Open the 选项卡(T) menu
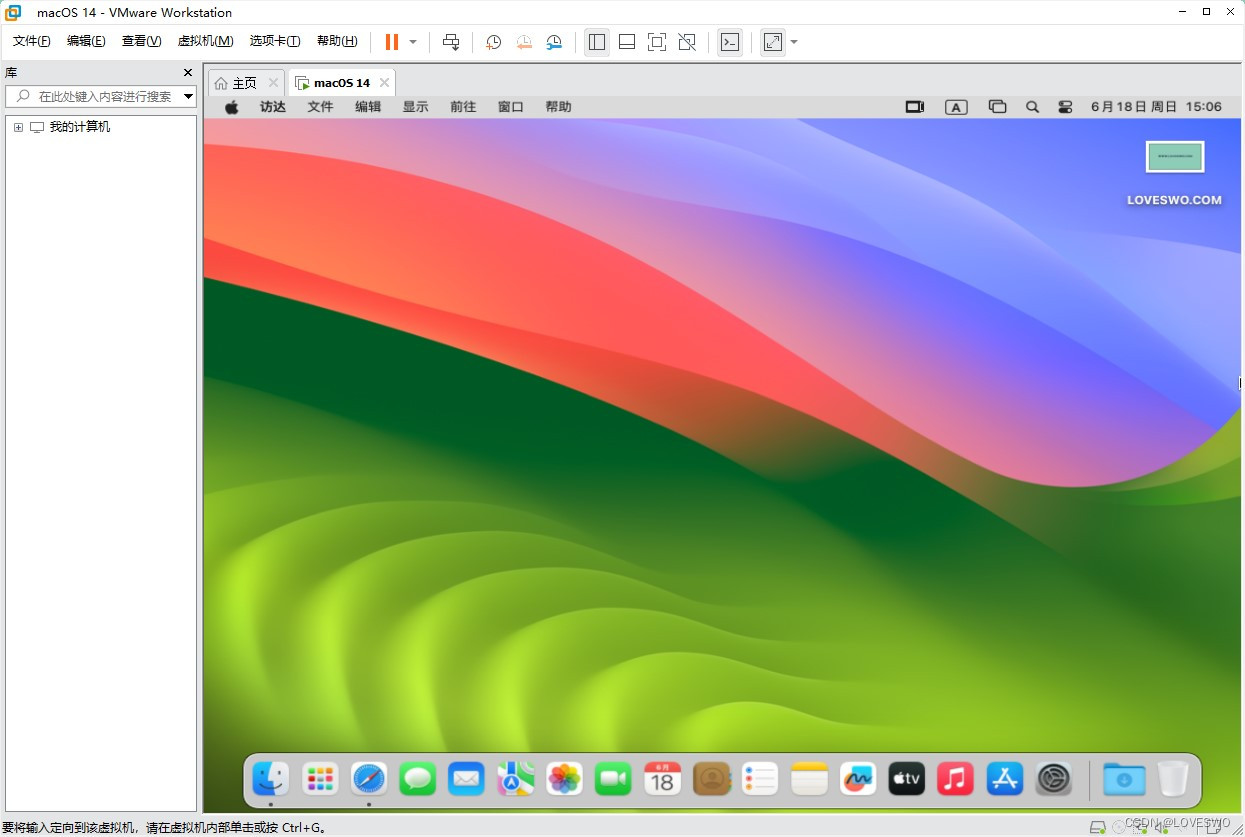The width and height of the screenshot is (1245, 837). (x=275, y=41)
